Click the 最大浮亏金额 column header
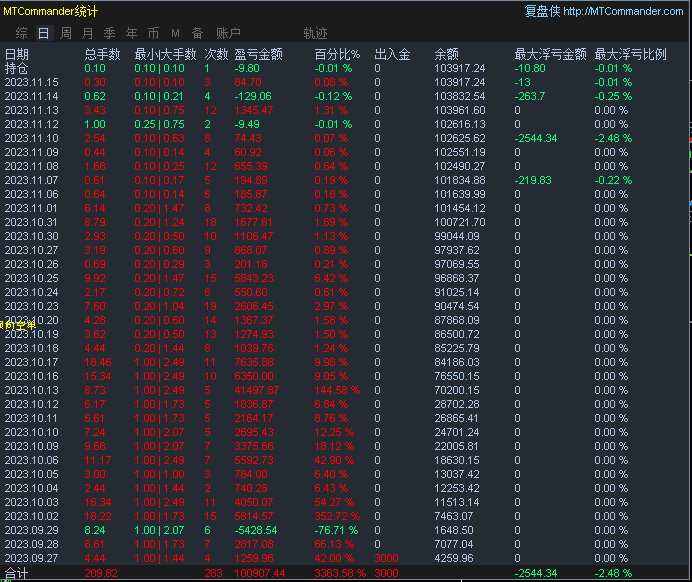The height and width of the screenshot is (582, 692). [x=550, y=54]
